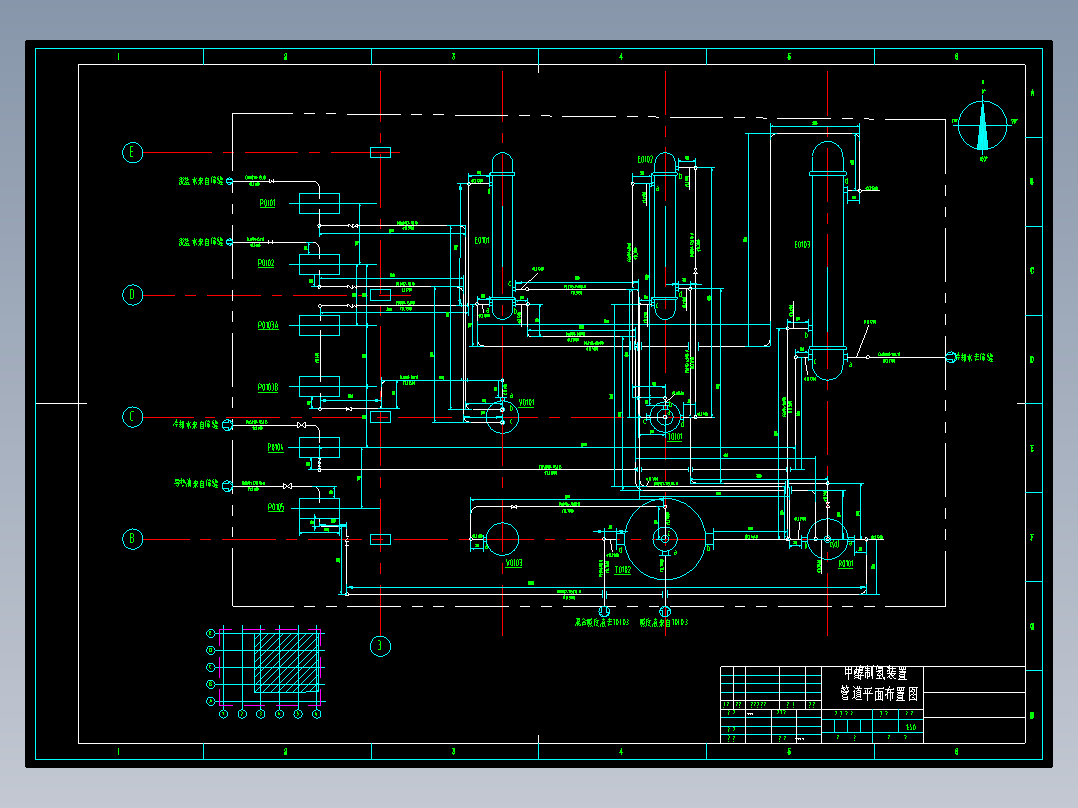Select the P0103B pump rectangle
Image resolution: width=1078 pixels, height=808 pixels.
(319, 386)
